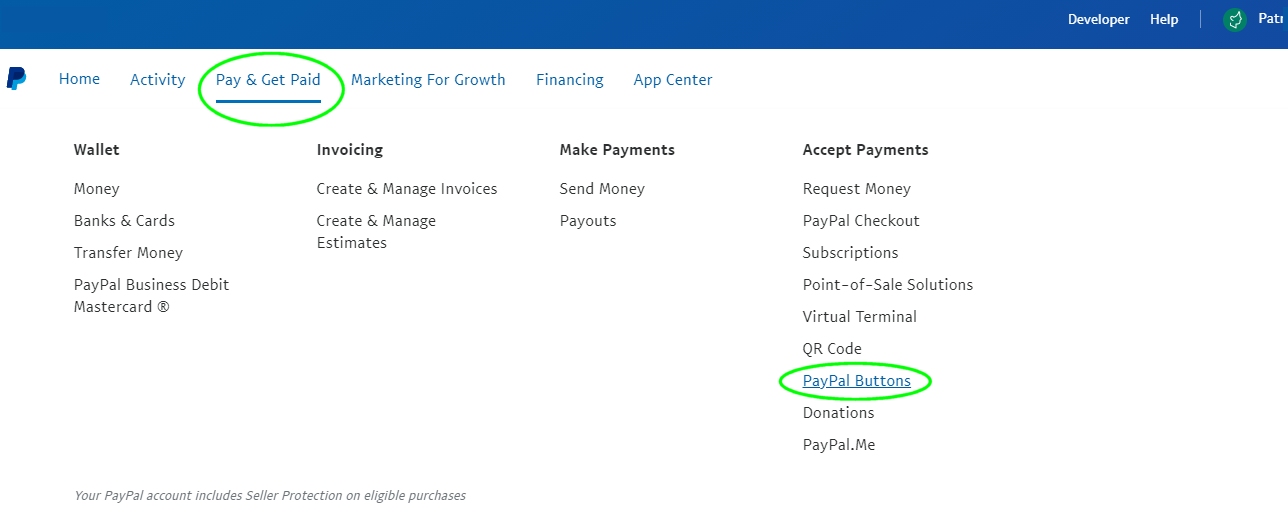
Task: Open Marketing For Growth menu
Action: 428,79
